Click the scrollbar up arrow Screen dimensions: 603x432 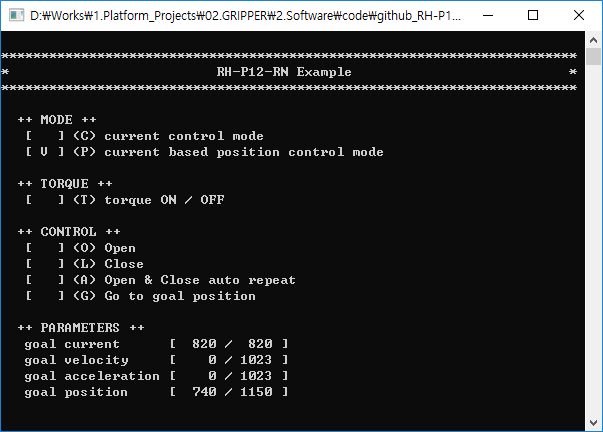coord(594,41)
